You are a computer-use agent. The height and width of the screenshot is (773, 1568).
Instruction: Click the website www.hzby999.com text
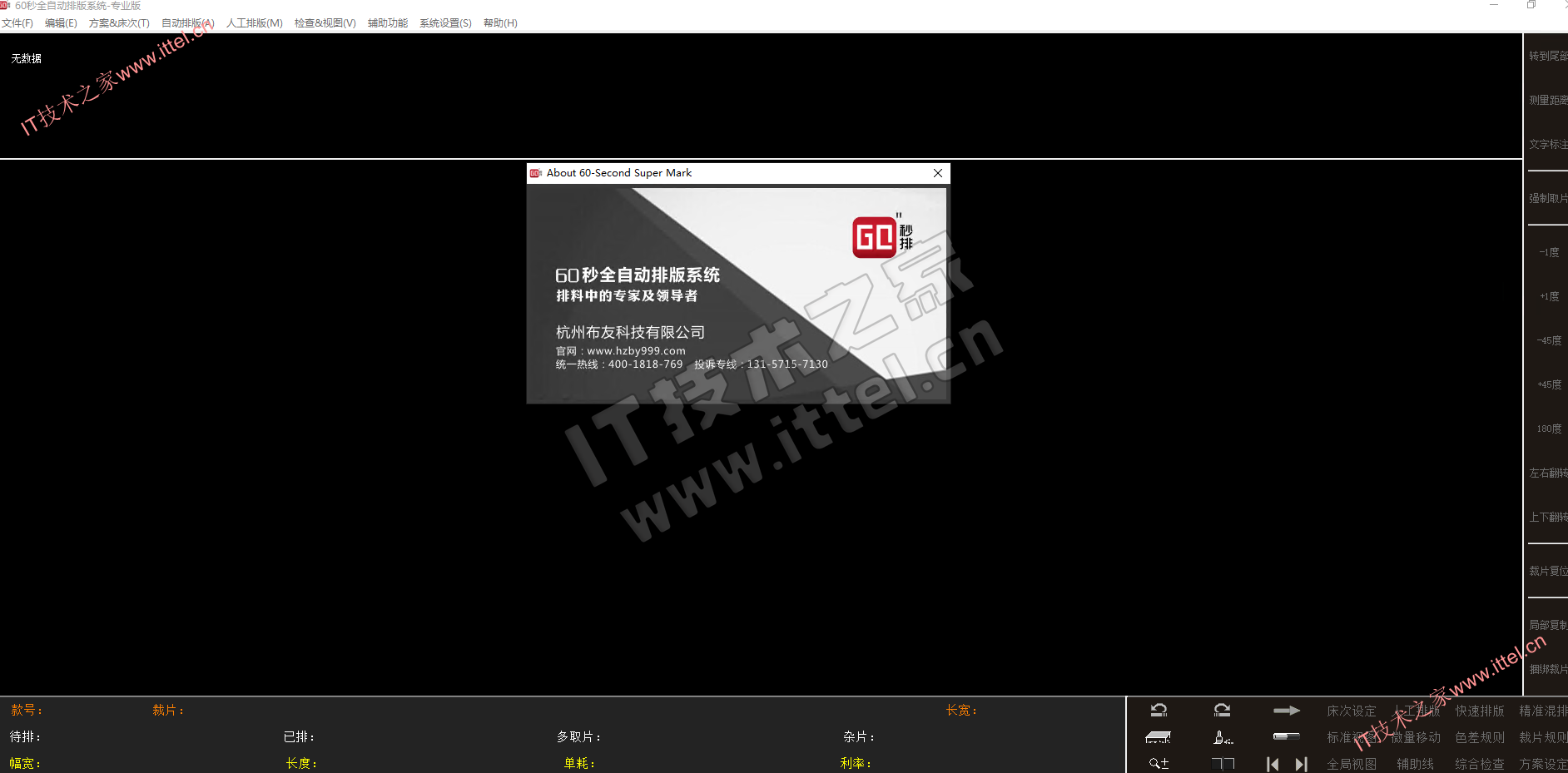tap(636, 351)
